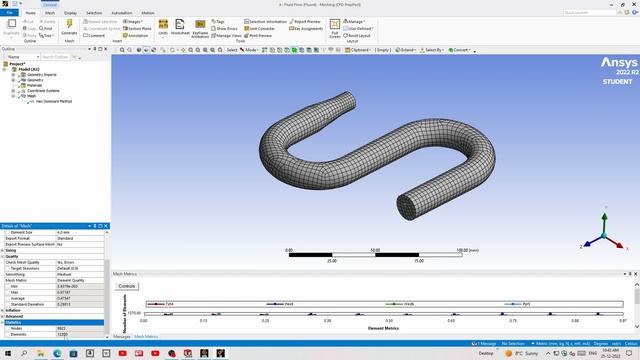The height and width of the screenshot is (360, 640).
Task: Click the Find button in Outline group
Action: [46, 29]
